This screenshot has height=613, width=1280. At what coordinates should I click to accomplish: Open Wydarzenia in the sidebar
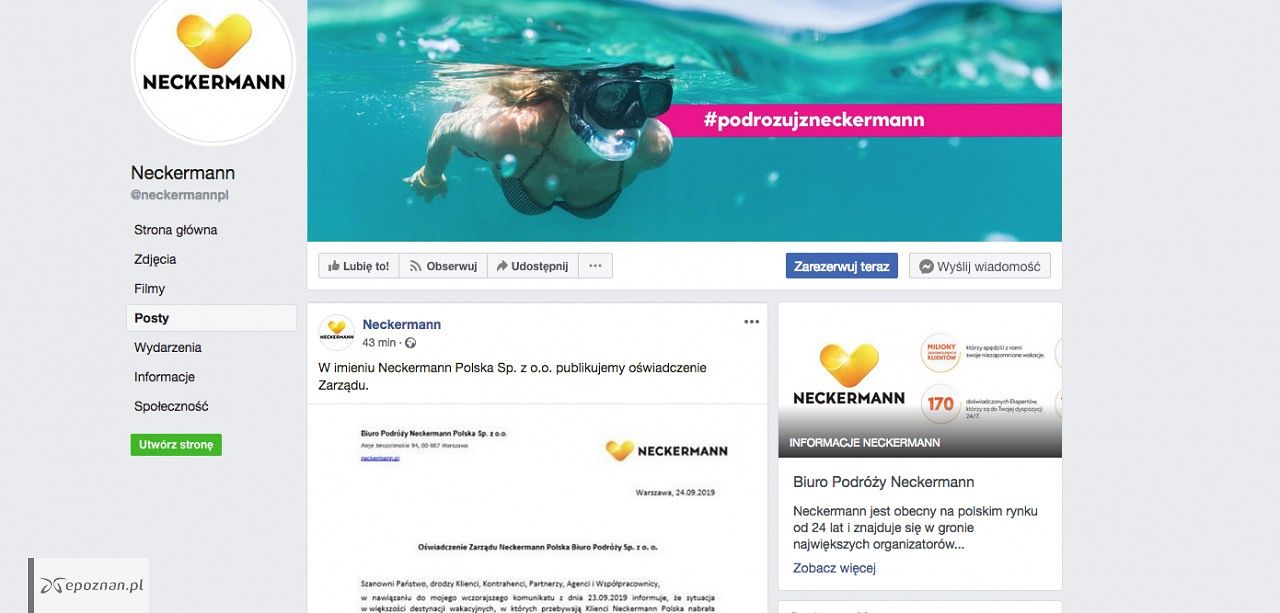coord(168,348)
